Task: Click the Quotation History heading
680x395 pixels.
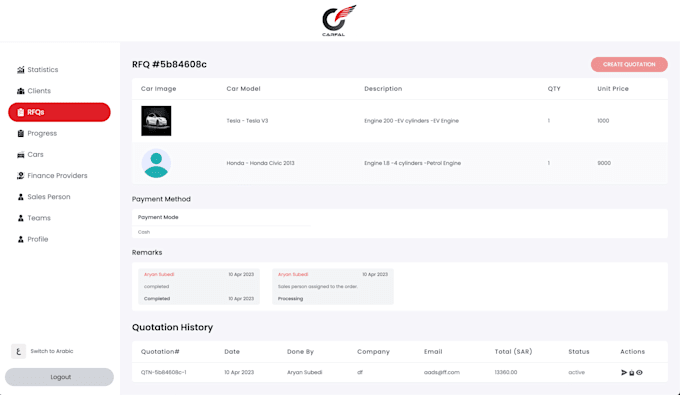Action: click(x=172, y=327)
